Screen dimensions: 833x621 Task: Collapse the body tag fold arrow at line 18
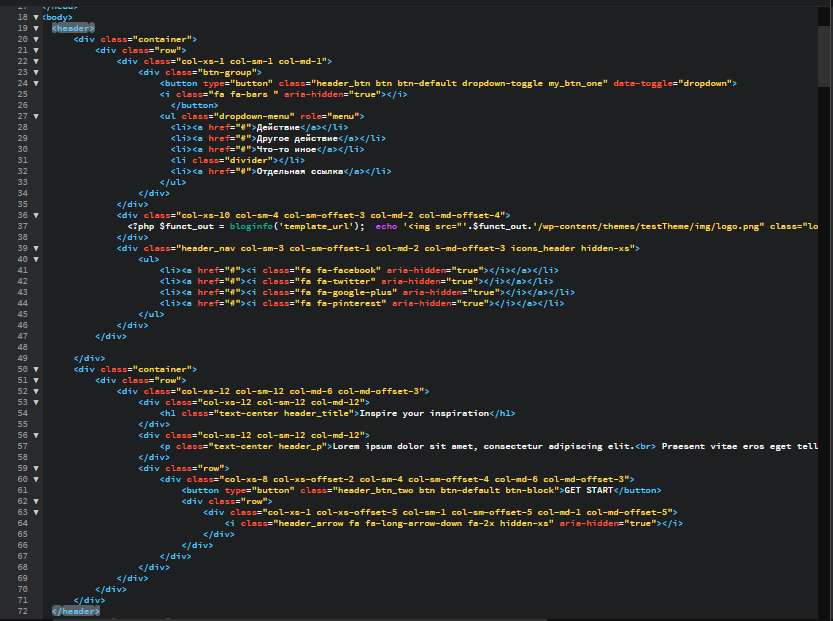coord(36,18)
